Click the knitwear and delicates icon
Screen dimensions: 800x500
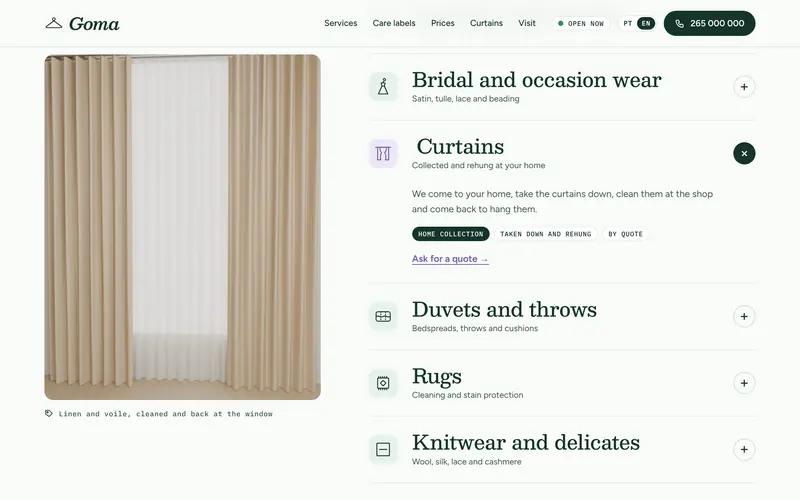pos(383,449)
